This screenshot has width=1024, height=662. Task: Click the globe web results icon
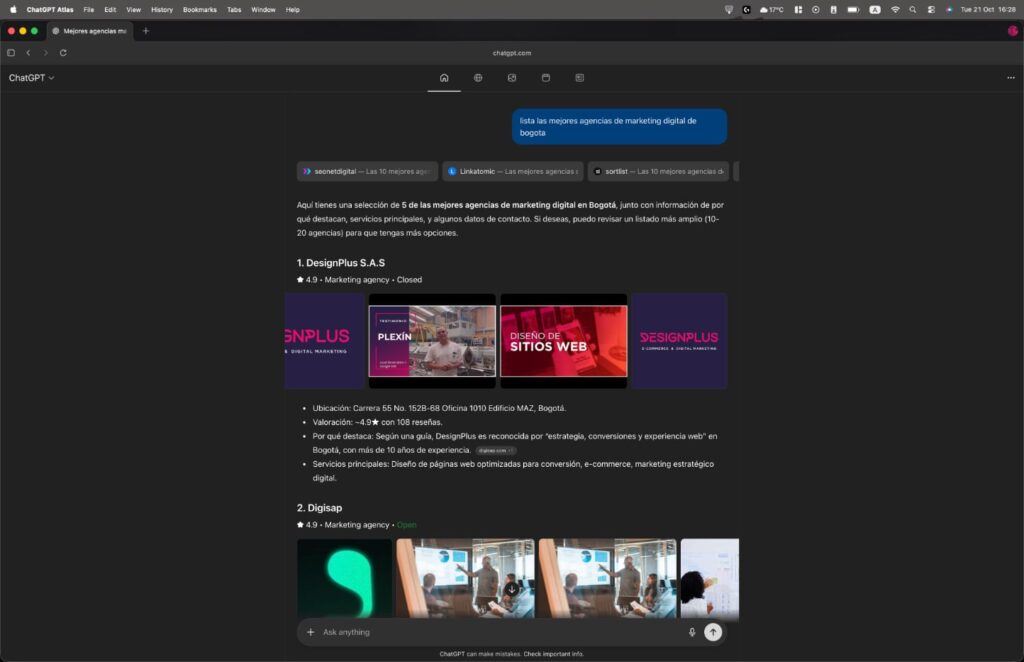478,78
